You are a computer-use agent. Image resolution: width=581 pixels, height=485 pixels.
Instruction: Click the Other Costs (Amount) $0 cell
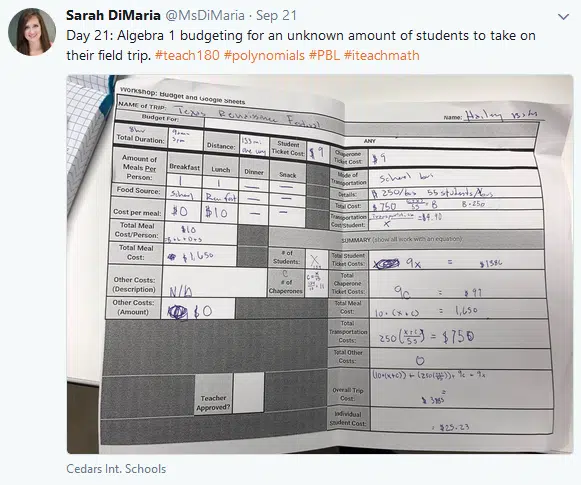[198, 309]
